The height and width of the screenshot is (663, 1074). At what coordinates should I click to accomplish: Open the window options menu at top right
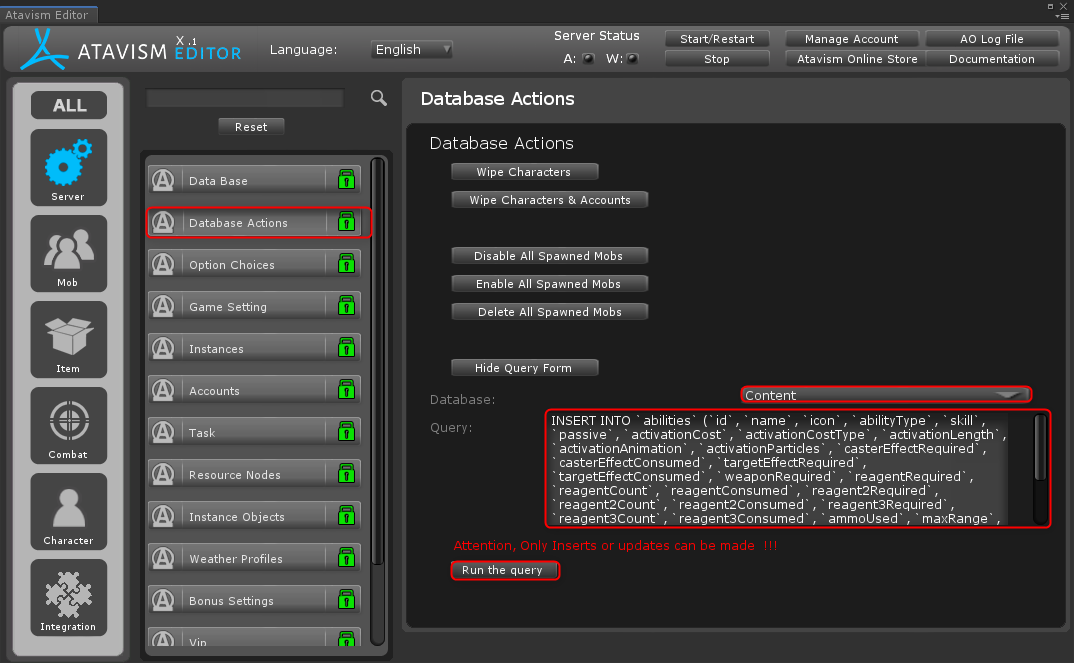click(1061, 14)
